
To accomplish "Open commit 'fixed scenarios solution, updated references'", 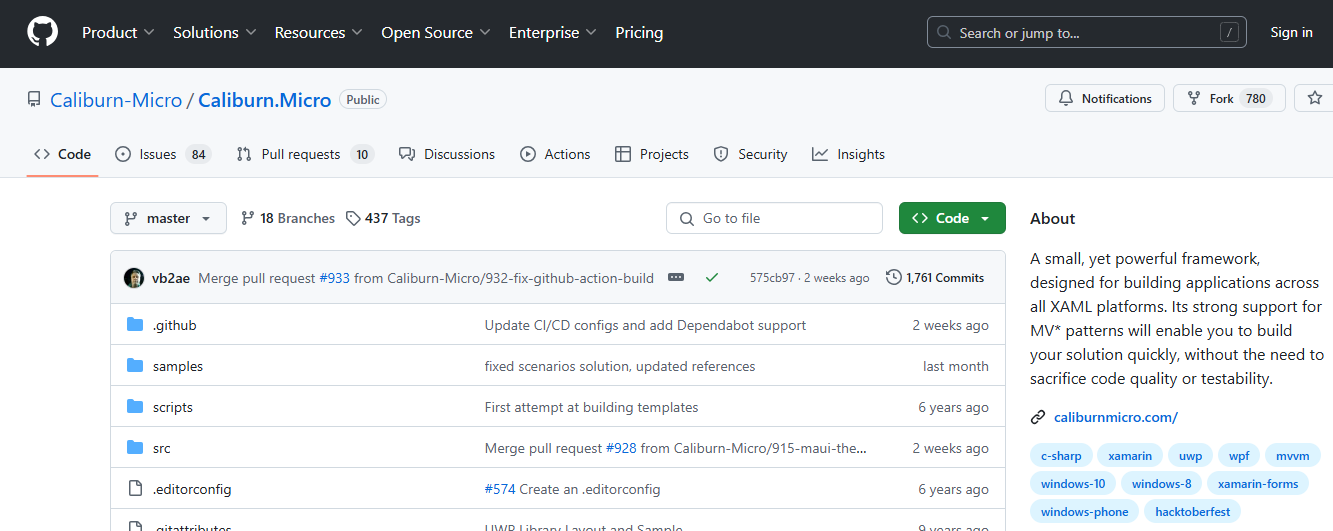I will click(x=620, y=366).
